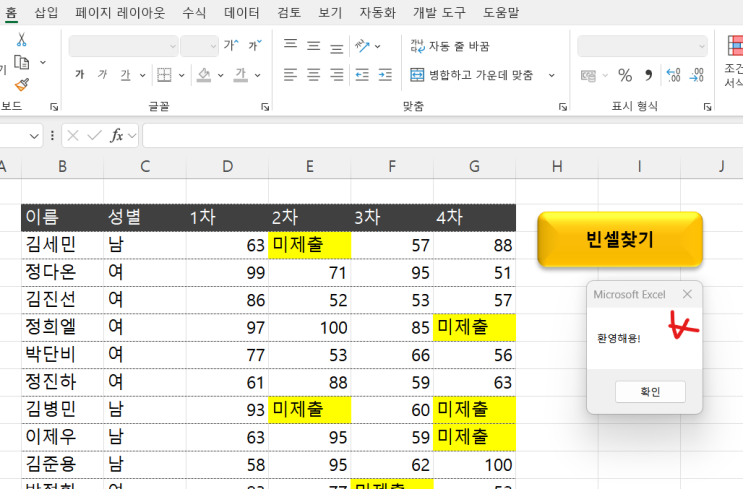Screen dimensions: 743x489
Task: Align text to the left
Action: [x=290, y=75]
